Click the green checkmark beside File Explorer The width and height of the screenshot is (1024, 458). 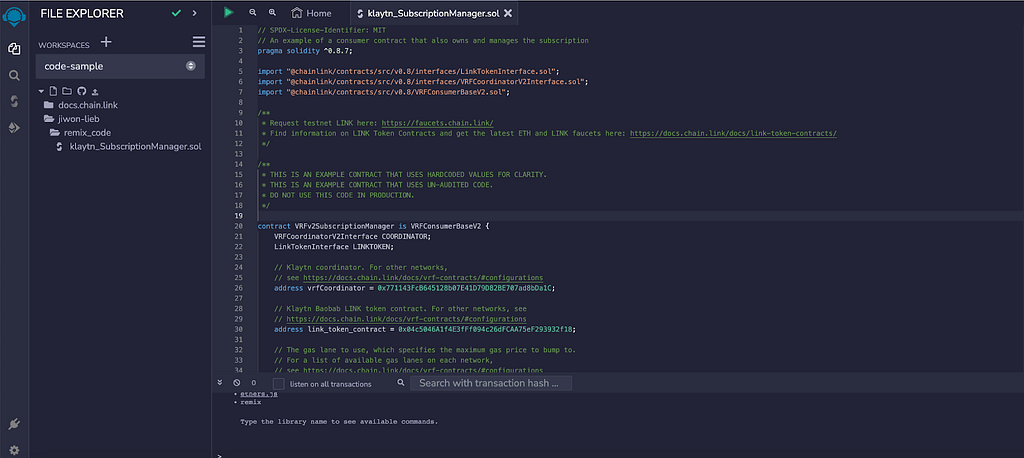(x=176, y=13)
